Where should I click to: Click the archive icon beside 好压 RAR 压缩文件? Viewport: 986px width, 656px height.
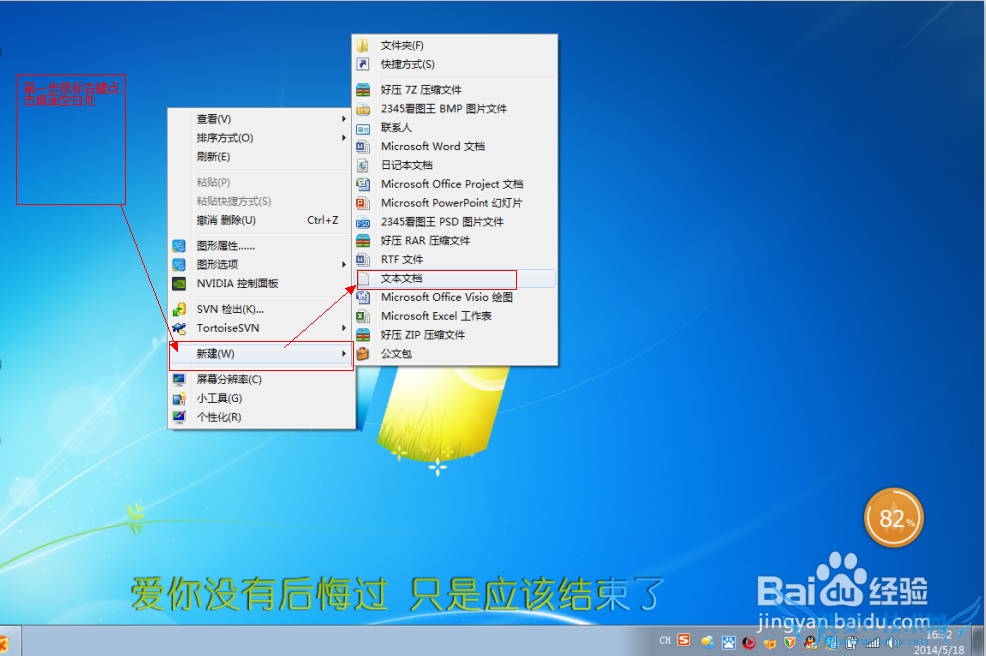tap(363, 241)
